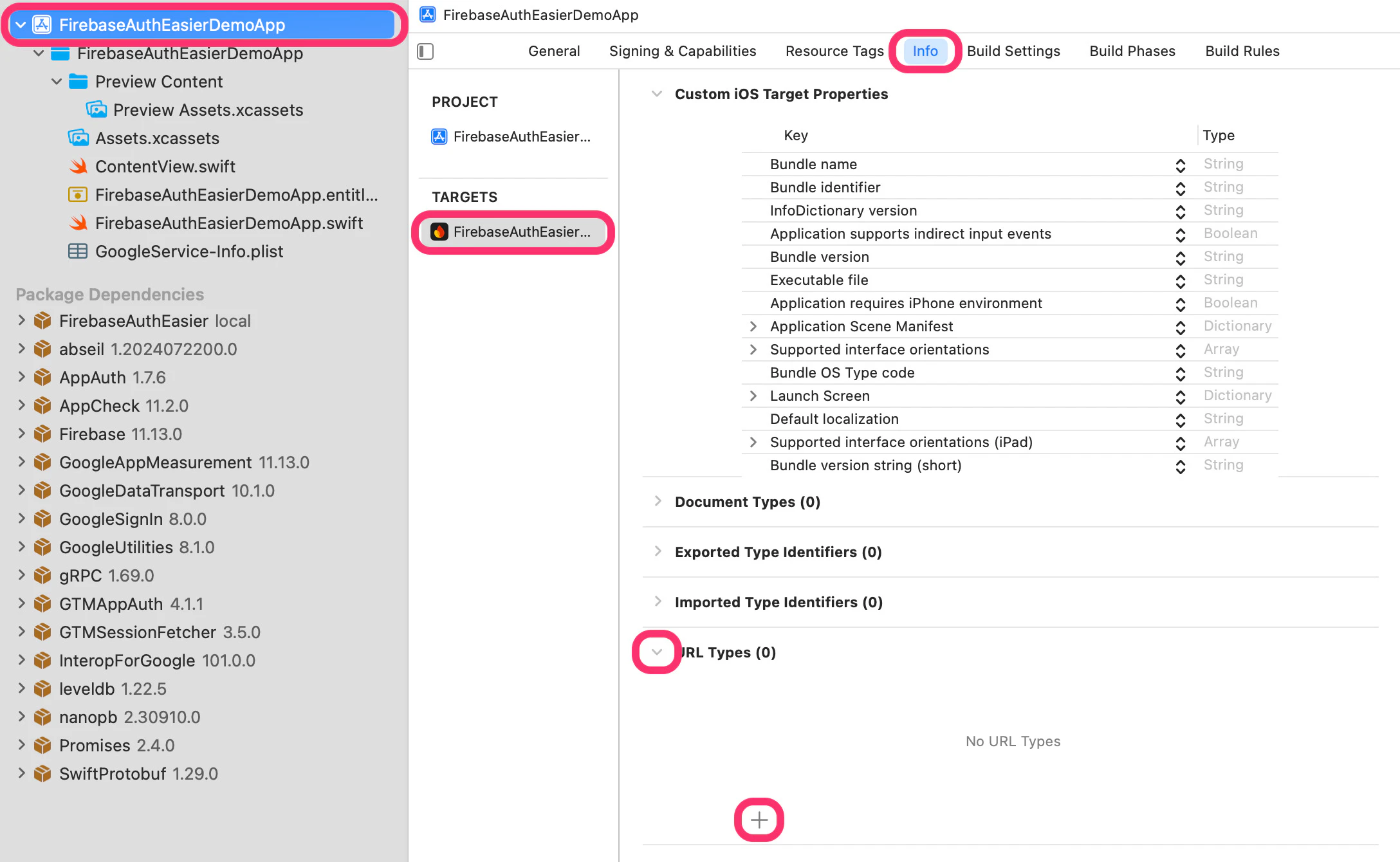This screenshot has width=1400, height=862.
Task: Click the Preview Content folder icon
Action: [78, 82]
